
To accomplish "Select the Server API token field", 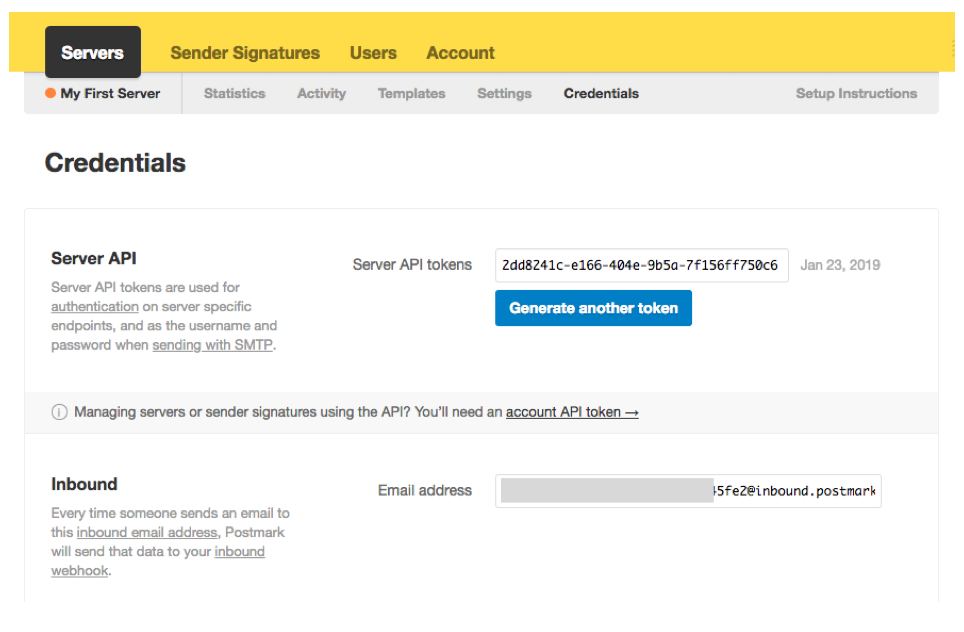I will tap(641, 265).
